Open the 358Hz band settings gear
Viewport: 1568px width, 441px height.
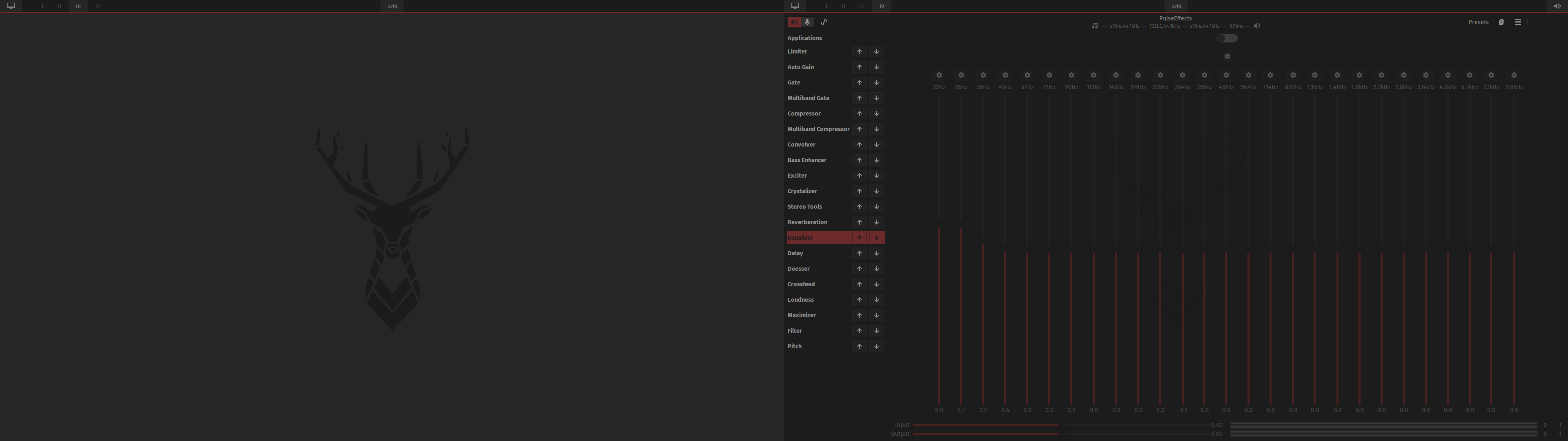coord(1204,76)
